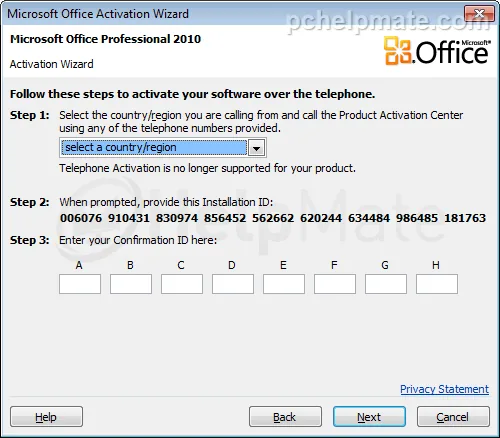Viewport: 500px width, 438px height.
Task: Click Confirmation ID field C
Action: [182, 284]
